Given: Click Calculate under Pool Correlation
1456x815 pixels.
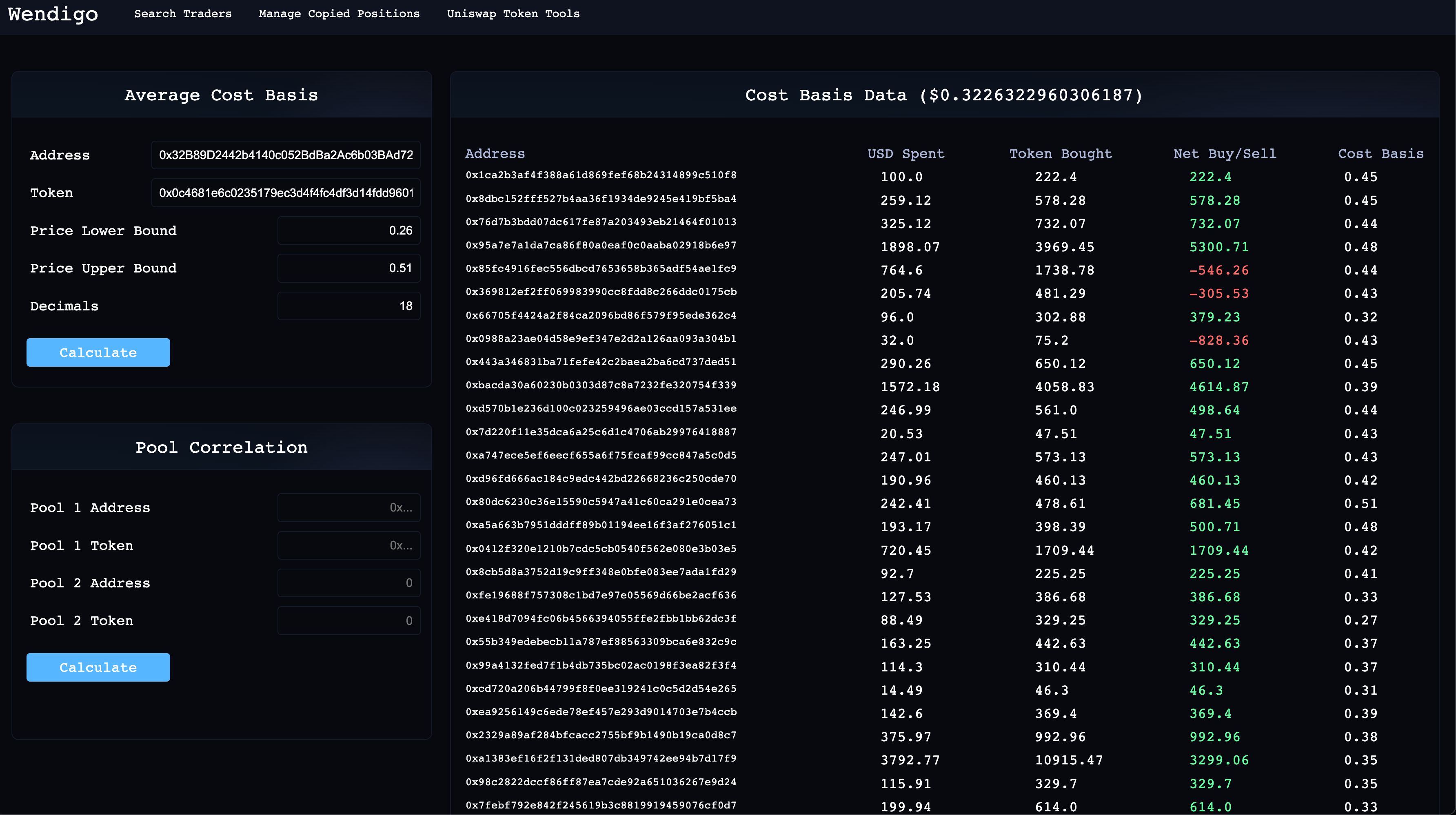Looking at the screenshot, I should 98,667.
